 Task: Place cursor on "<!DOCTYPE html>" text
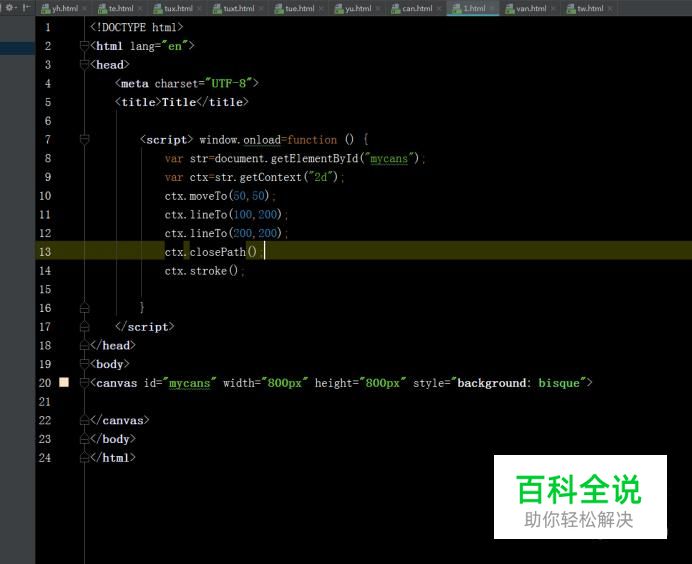point(136,27)
